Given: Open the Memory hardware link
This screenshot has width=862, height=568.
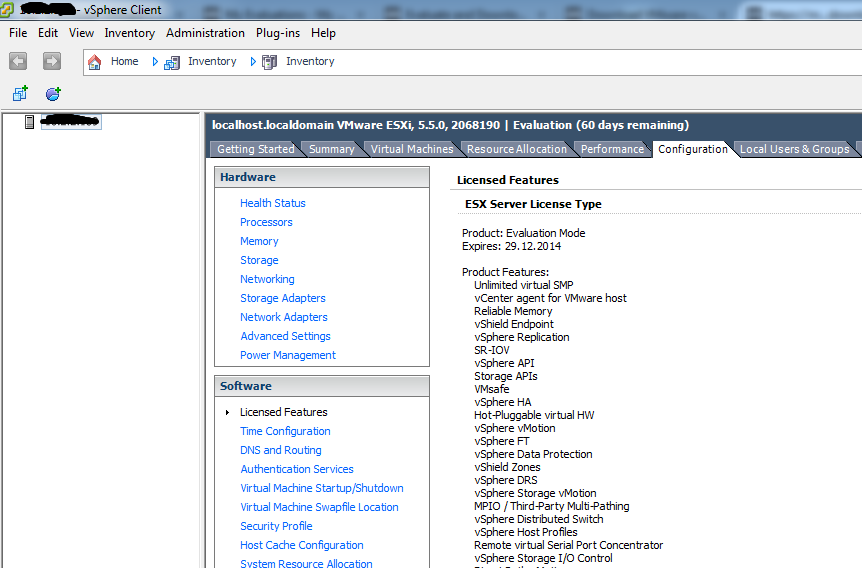Looking at the screenshot, I should 259,241.
